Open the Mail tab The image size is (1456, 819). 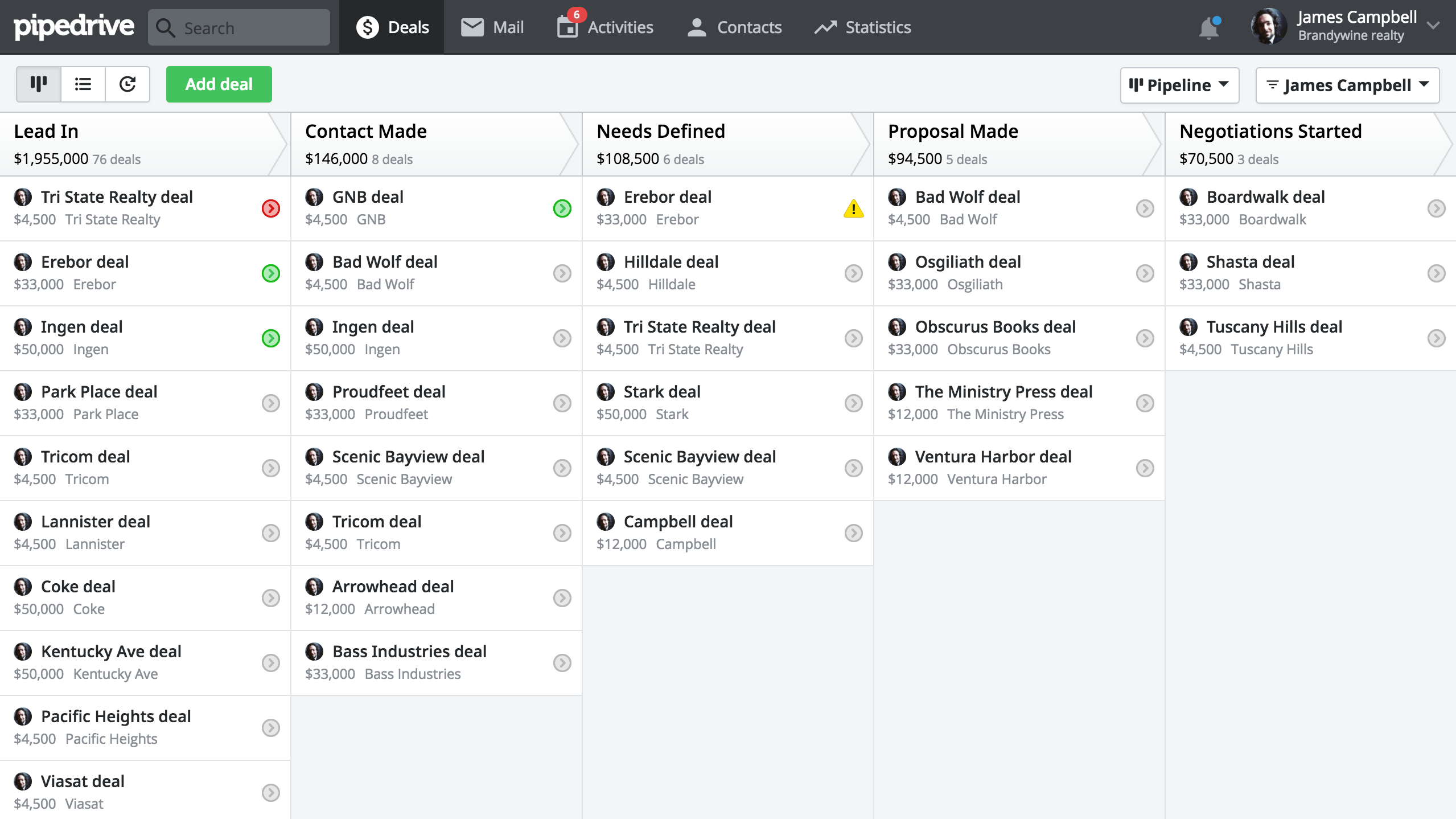(493, 27)
